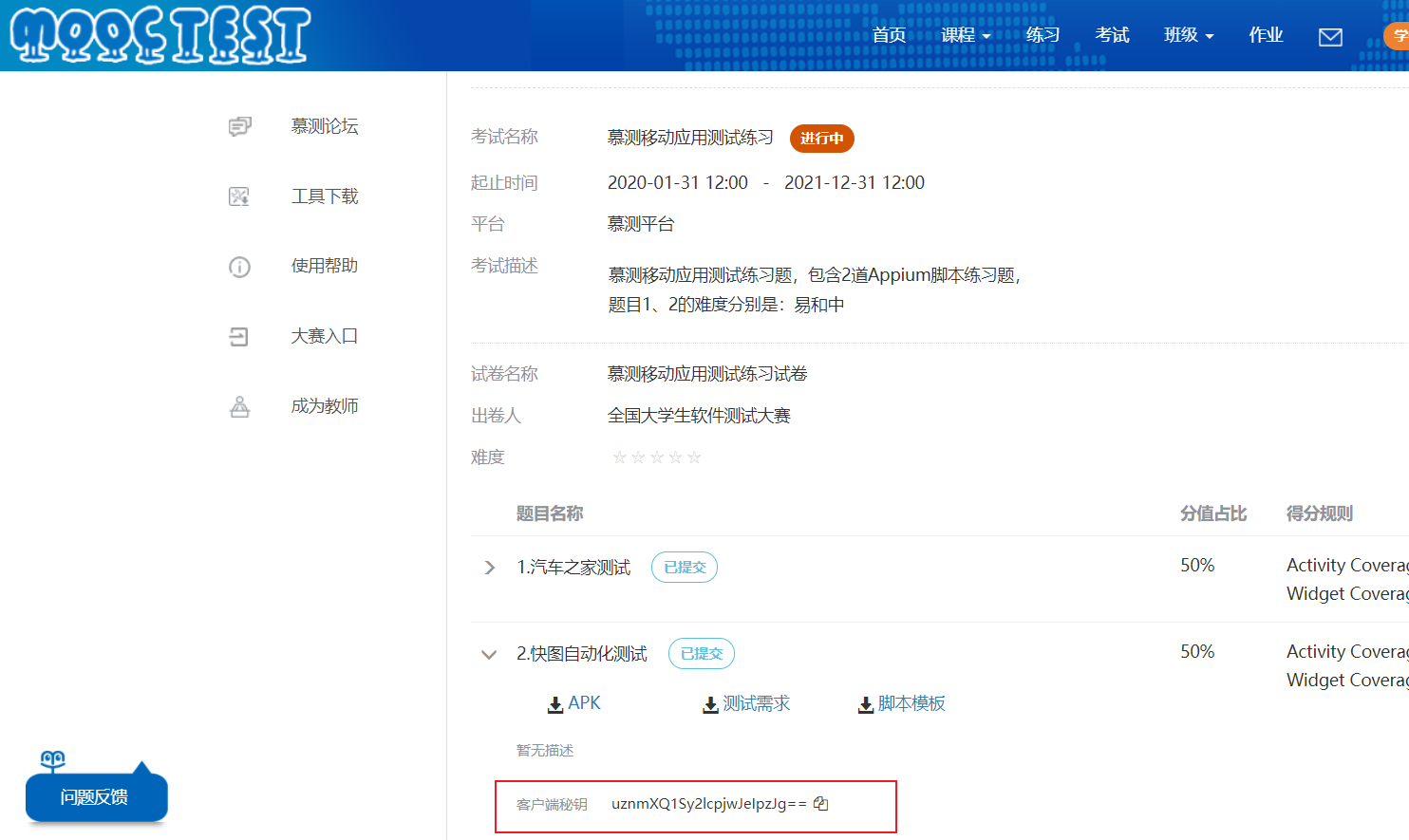The image size is (1409, 840).
Task: Click 50% for 快图自动化测试 row
Action: point(1197,652)
